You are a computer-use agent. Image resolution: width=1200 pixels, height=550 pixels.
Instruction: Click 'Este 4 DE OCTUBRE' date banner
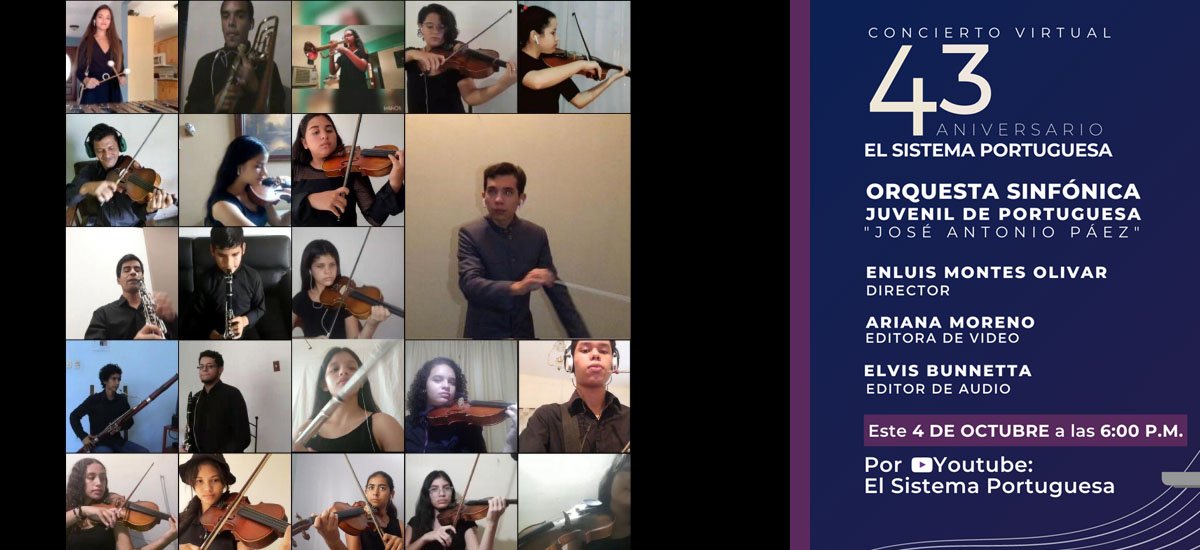1026,431
